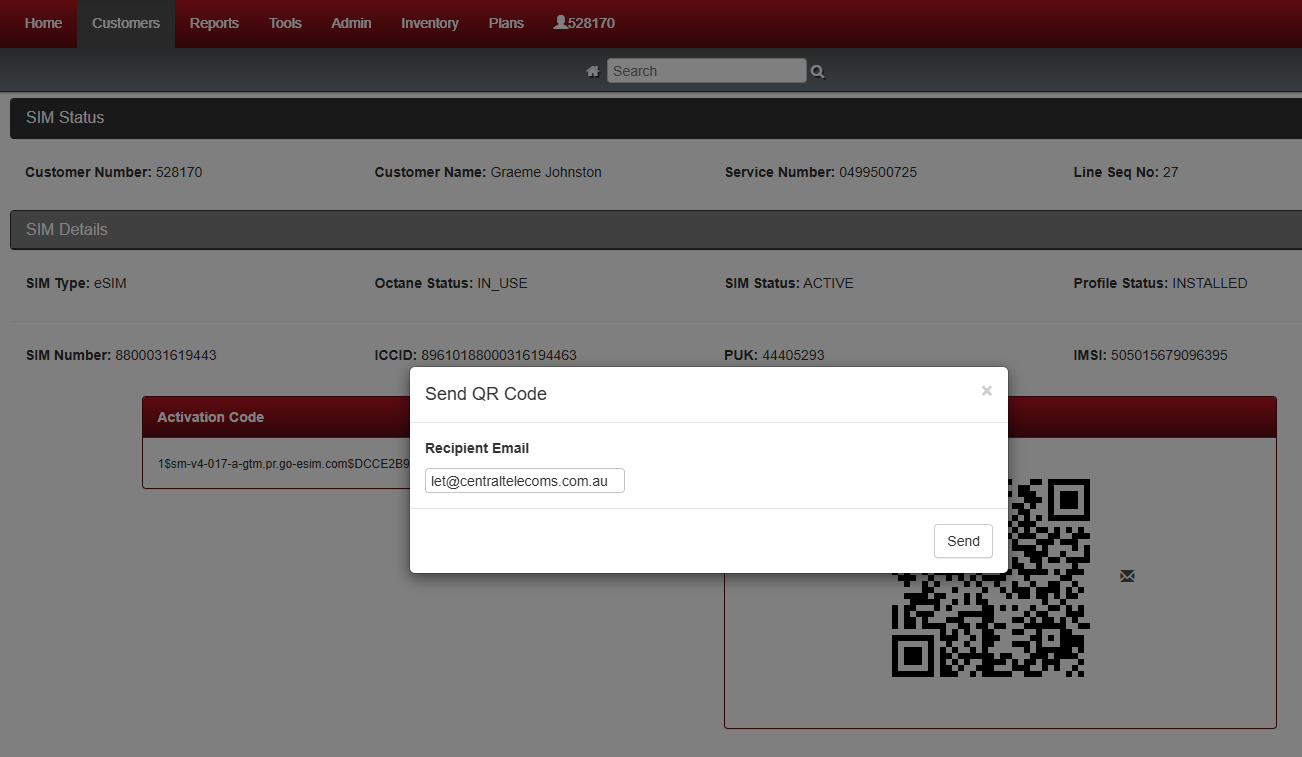Viewport: 1302px width, 757px height.
Task: Click the Recipient Email label
Action: tap(477, 448)
